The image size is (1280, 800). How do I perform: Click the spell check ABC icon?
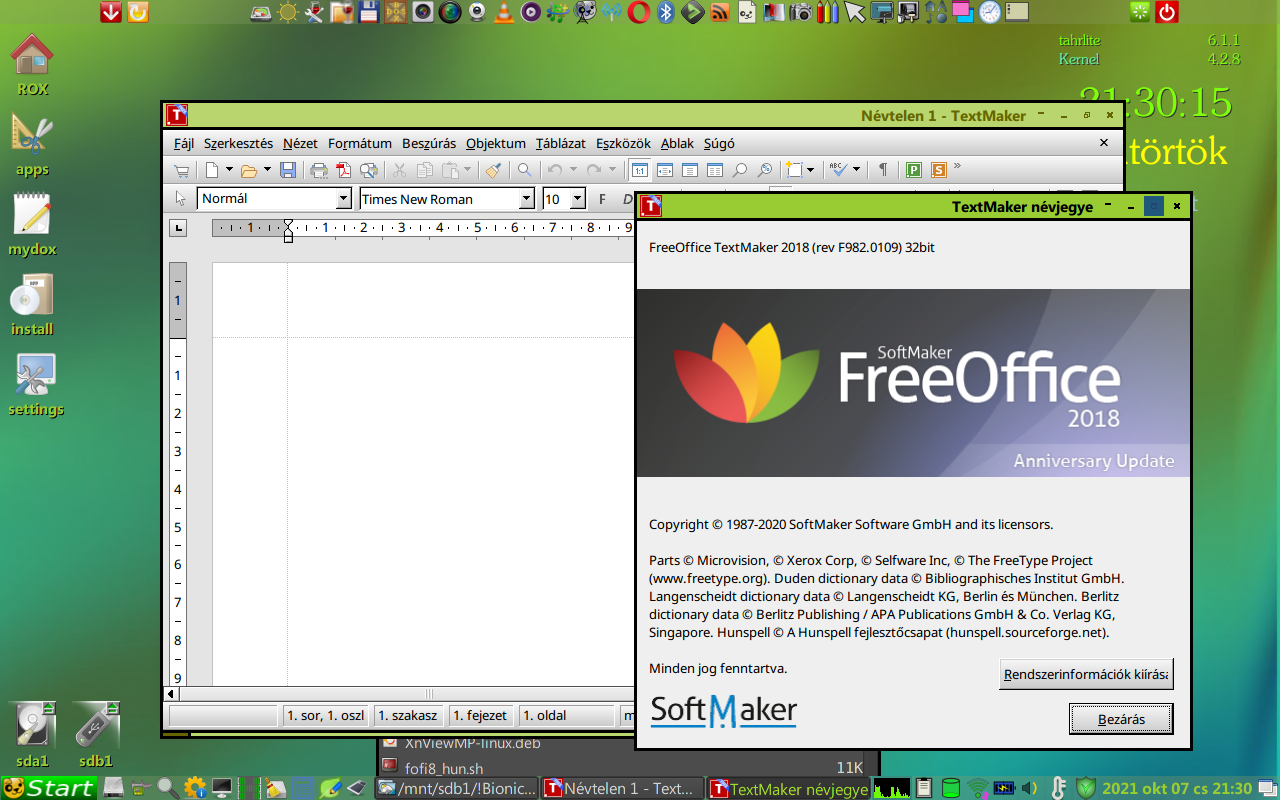coord(840,170)
